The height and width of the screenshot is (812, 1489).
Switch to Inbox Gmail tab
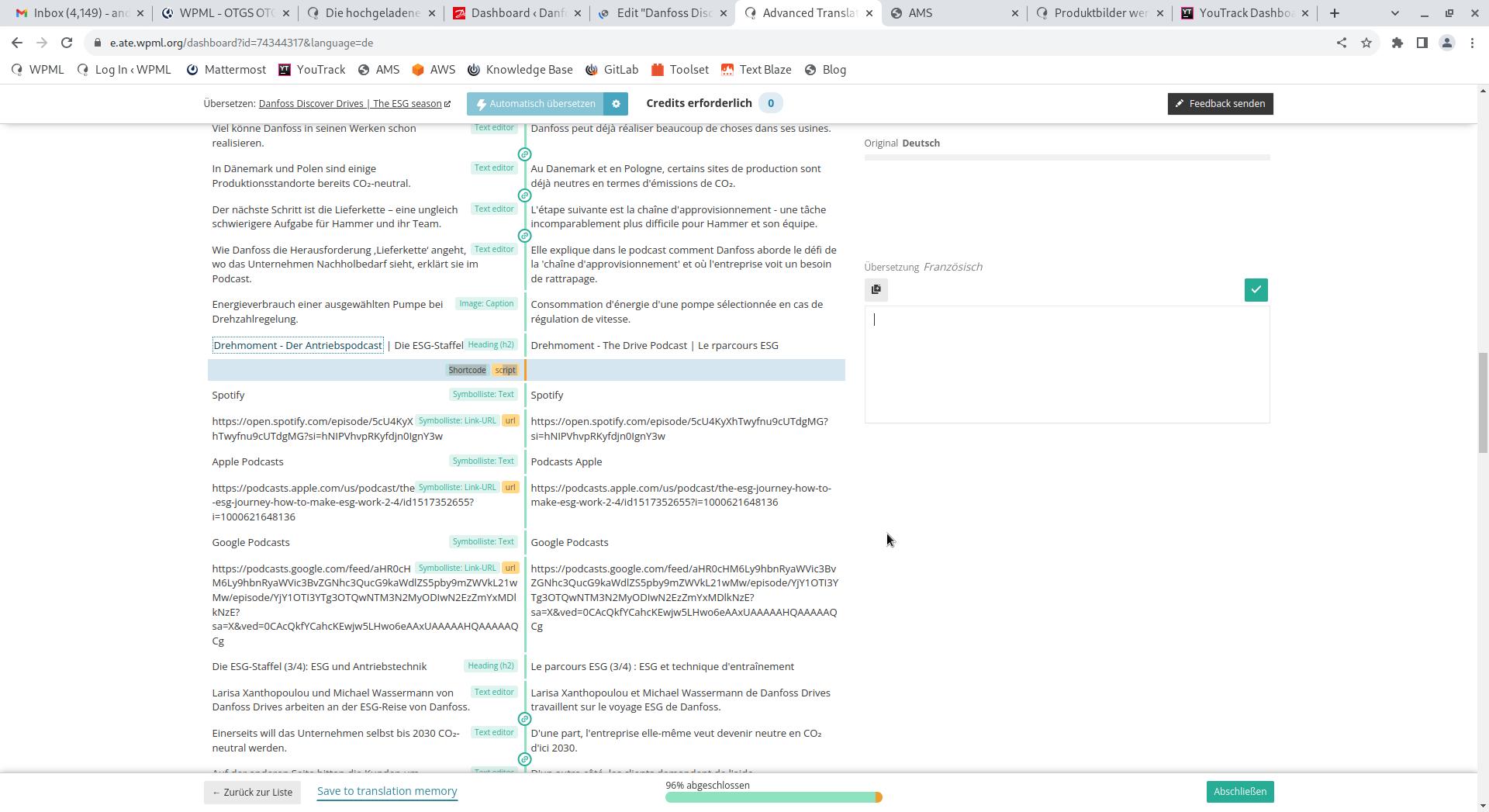point(81,13)
